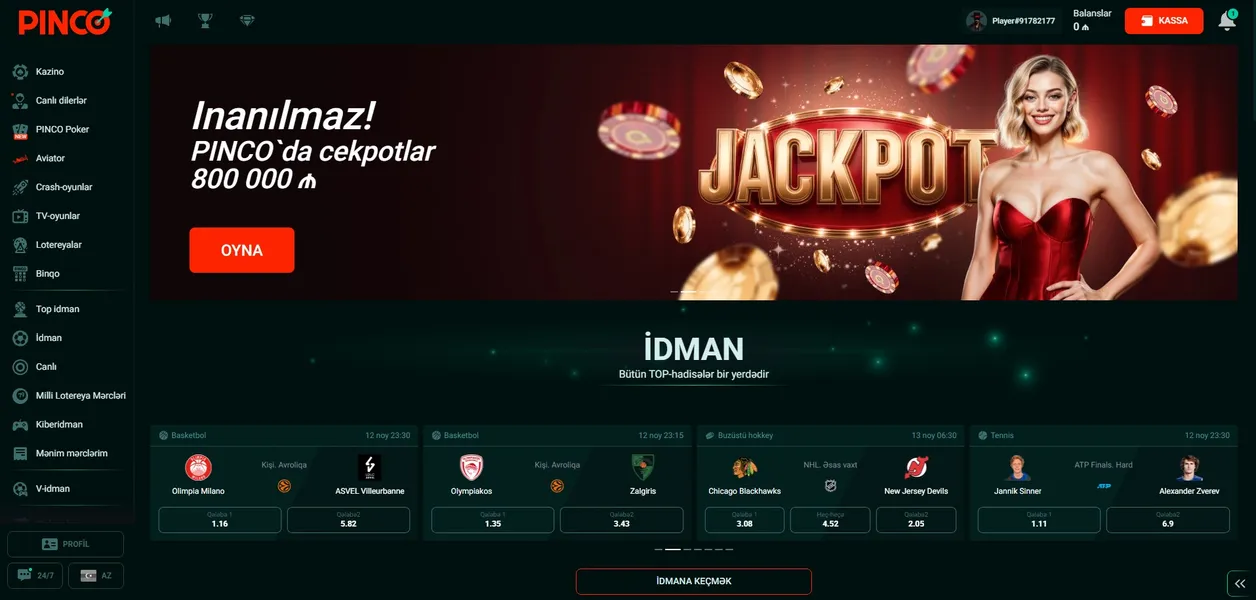Collapse the panel with double chevron button

pyautogui.click(x=1239, y=584)
